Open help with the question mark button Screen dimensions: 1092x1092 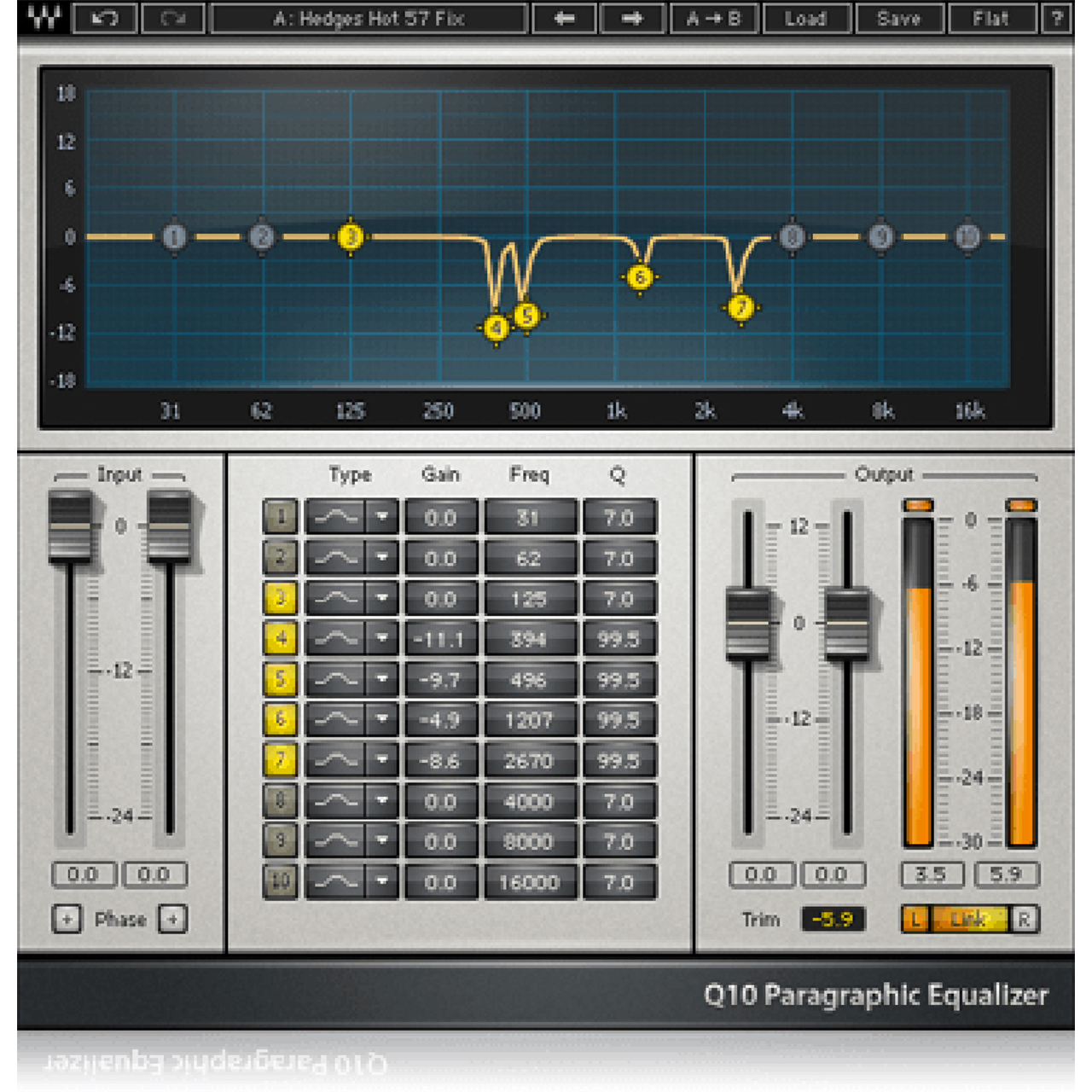1057,18
